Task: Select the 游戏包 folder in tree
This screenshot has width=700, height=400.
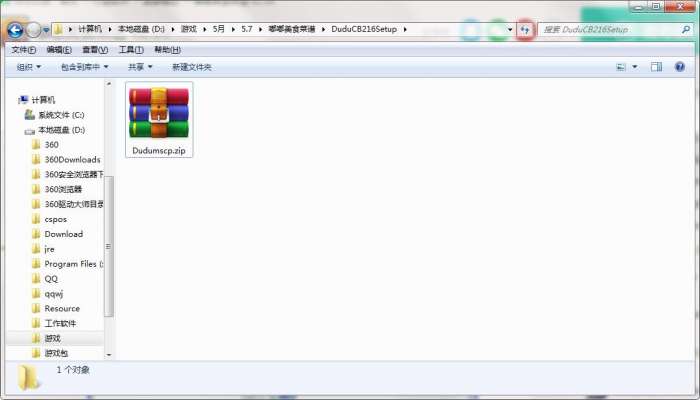Action: (56, 353)
